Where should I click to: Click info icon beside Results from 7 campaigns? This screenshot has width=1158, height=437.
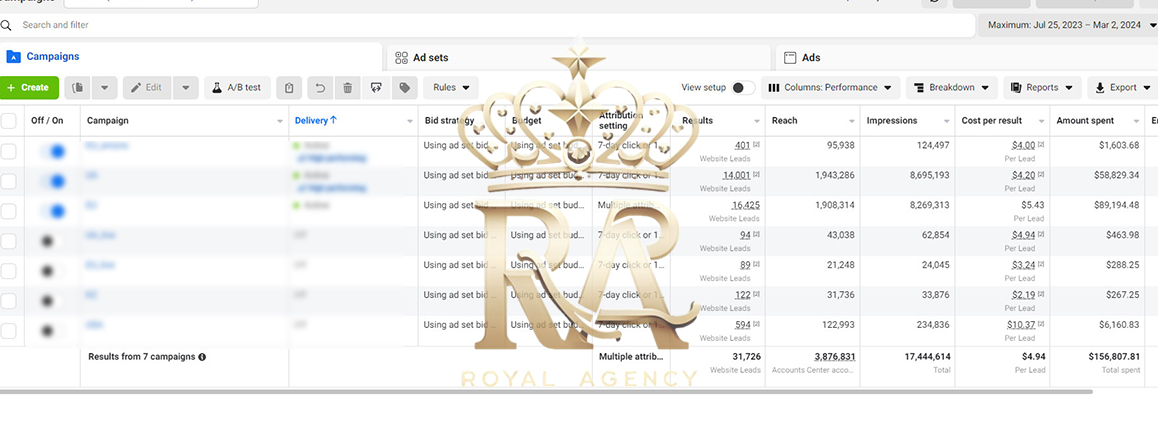202,357
